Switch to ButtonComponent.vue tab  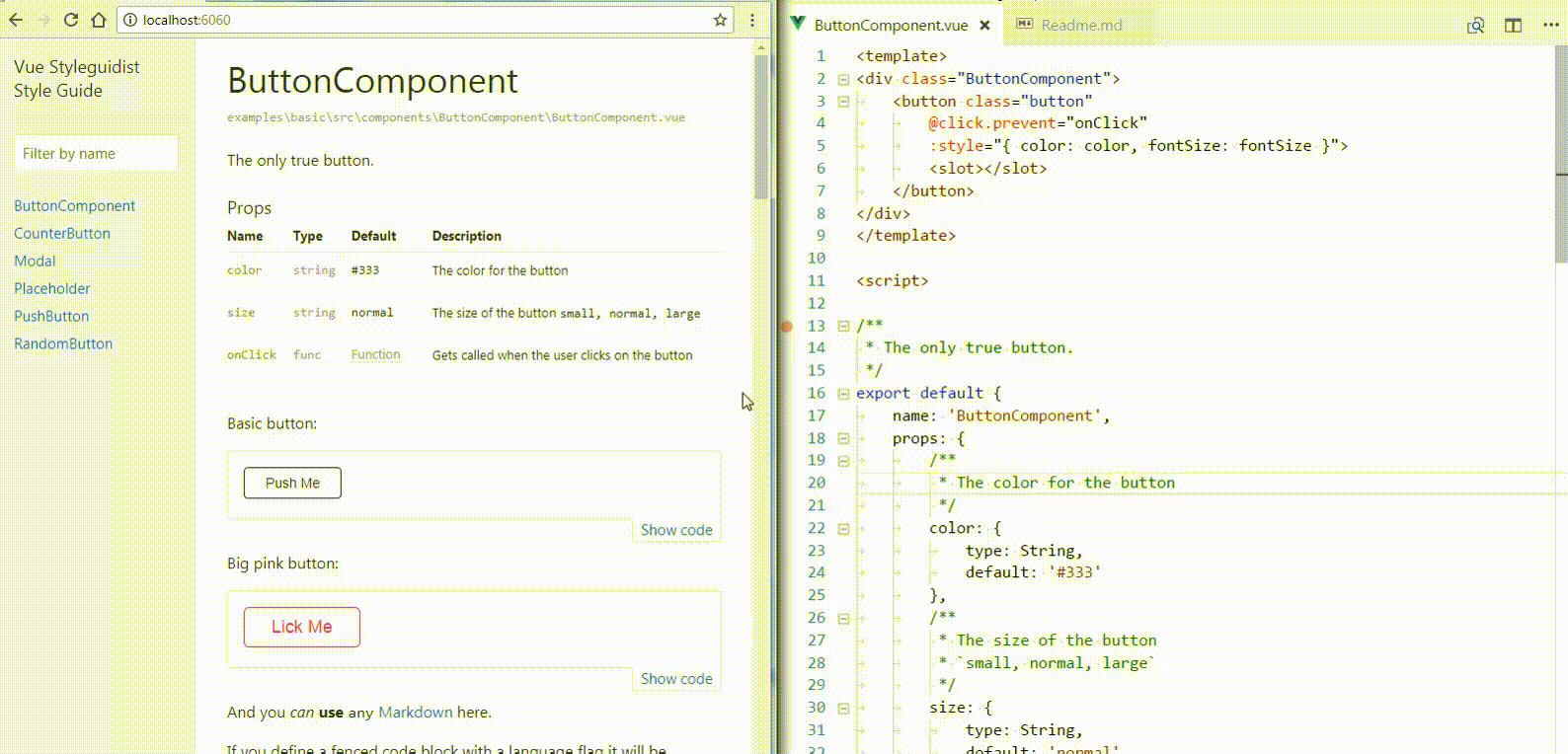891,26
